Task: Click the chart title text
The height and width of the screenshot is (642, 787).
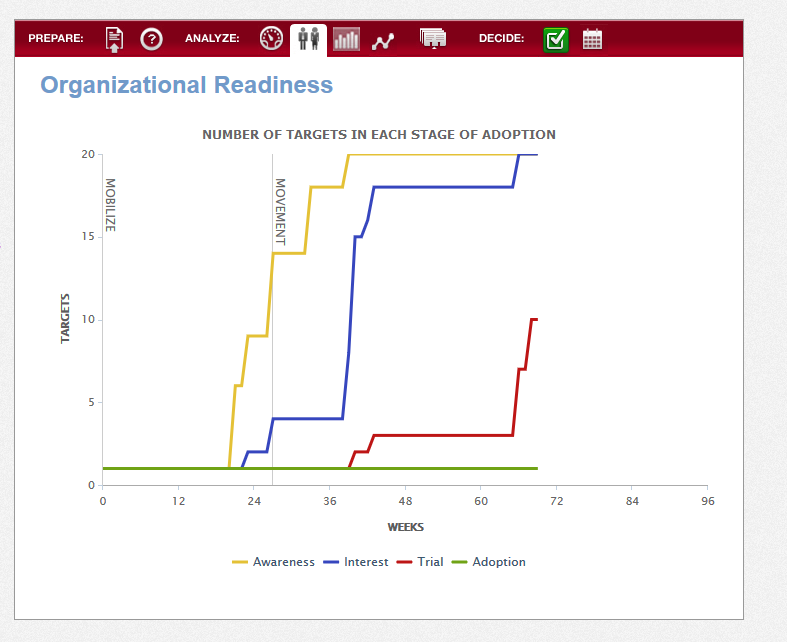Action: 379,135
